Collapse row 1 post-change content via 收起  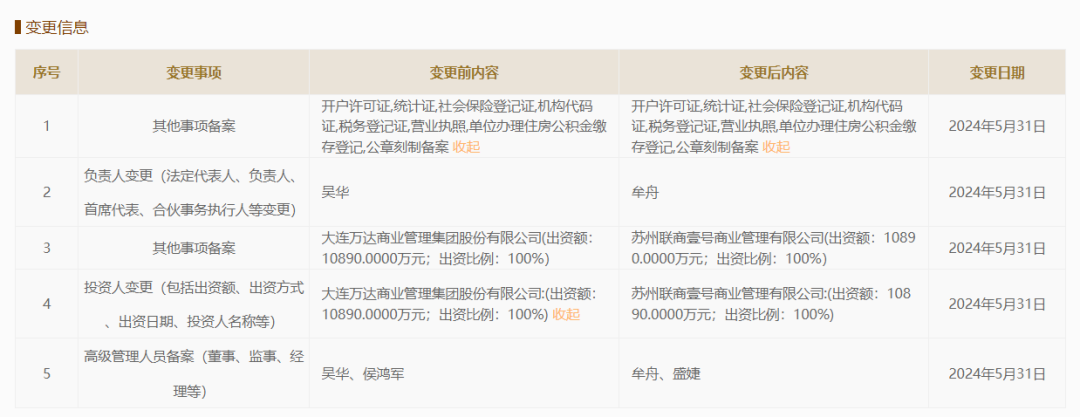[x=776, y=147]
